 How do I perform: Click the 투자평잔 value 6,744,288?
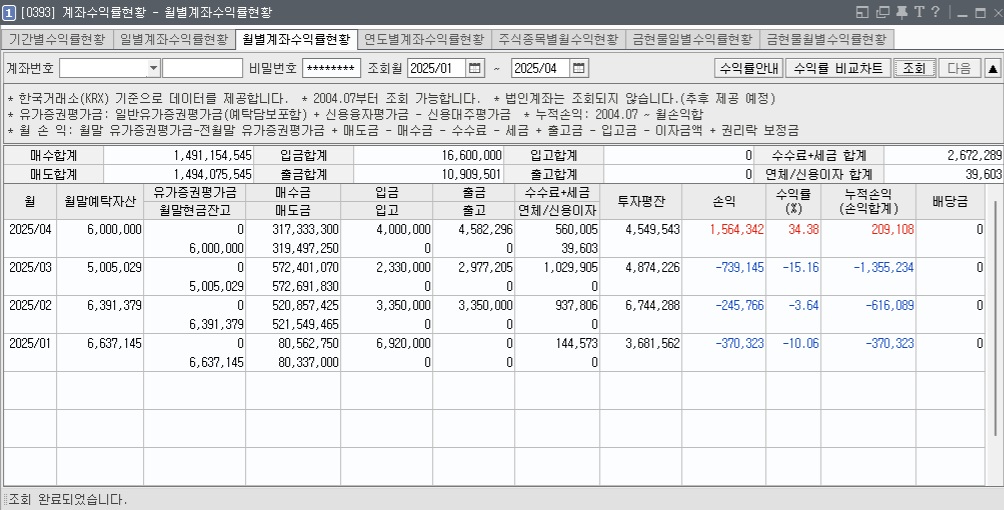(x=652, y=306)
